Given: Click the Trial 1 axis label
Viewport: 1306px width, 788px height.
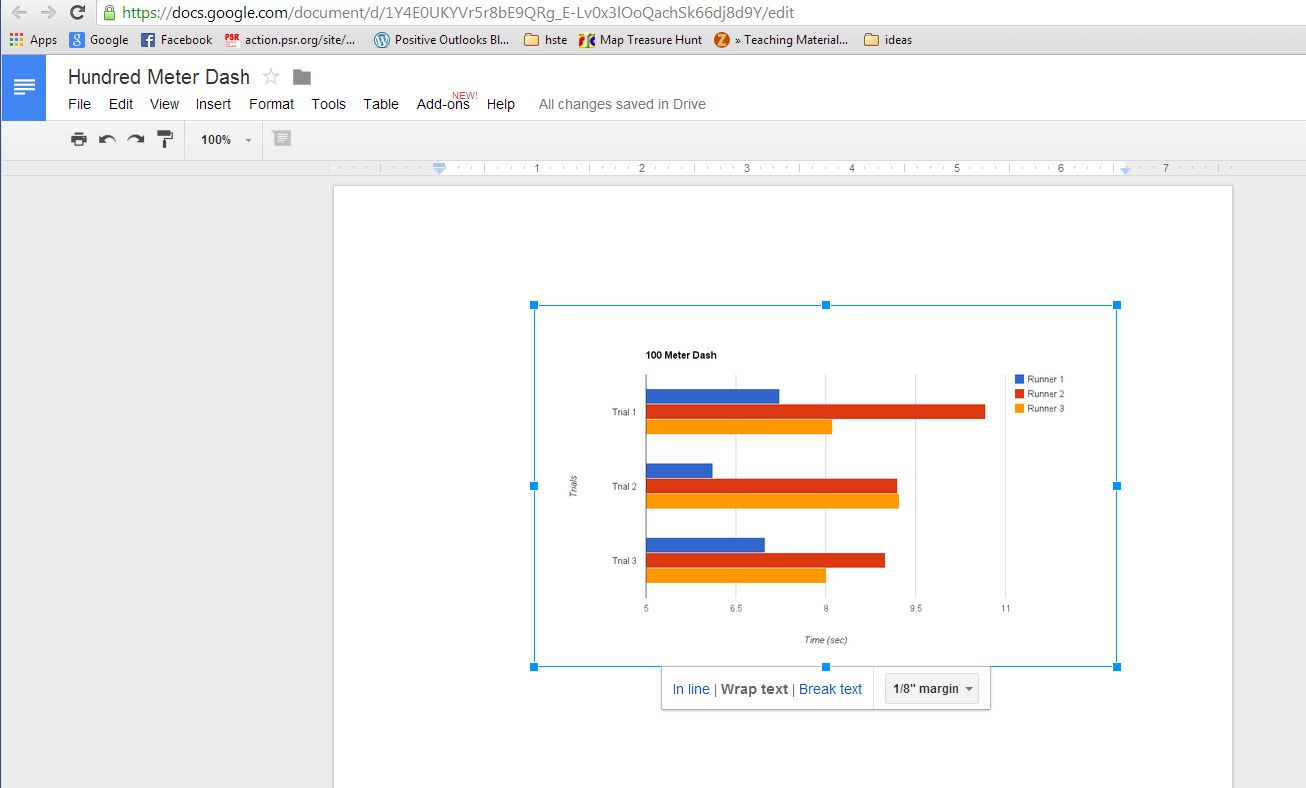Looking at the screenshot, I should [624, 412].
